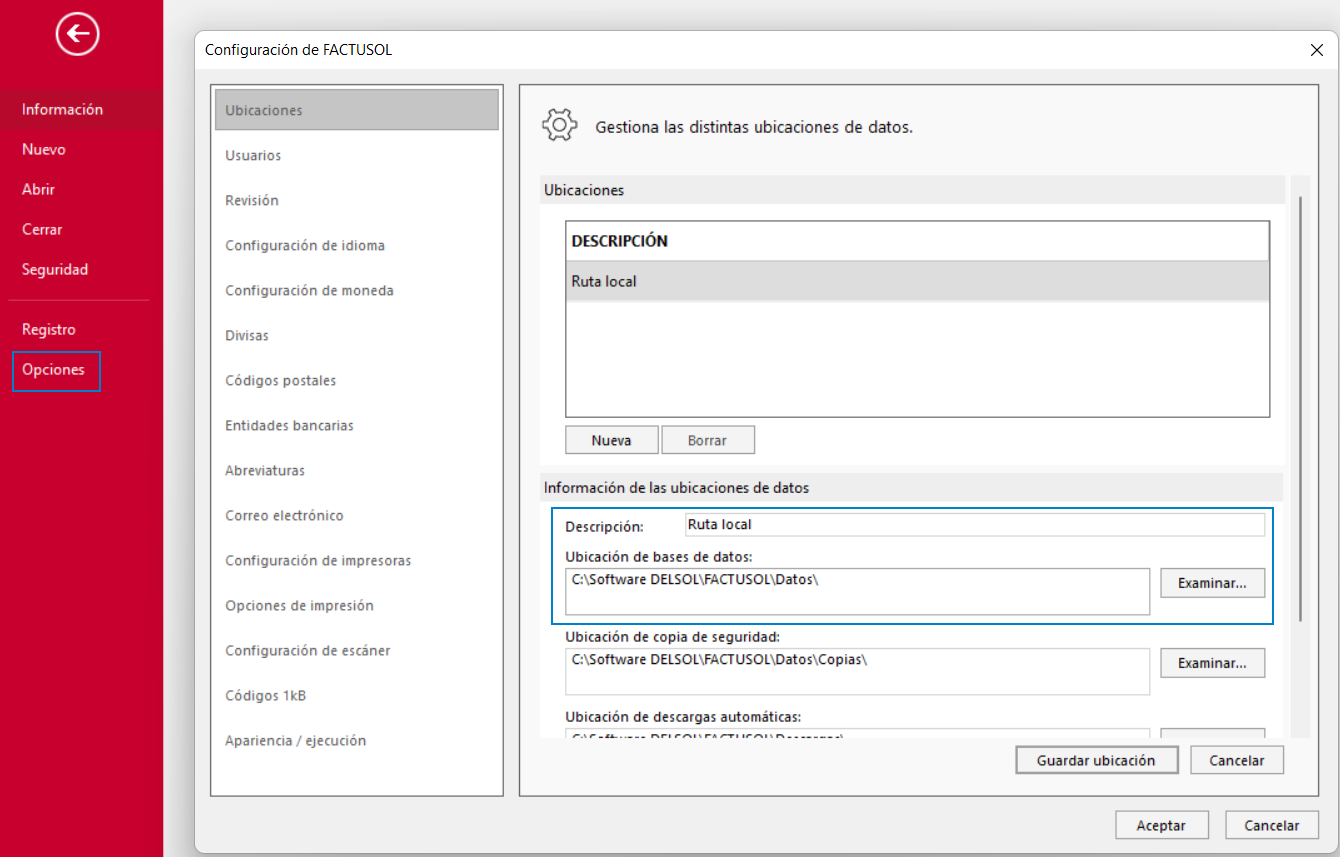Go to Configuración de impresoras
The image size is (1340, 857).
point(318,560)
